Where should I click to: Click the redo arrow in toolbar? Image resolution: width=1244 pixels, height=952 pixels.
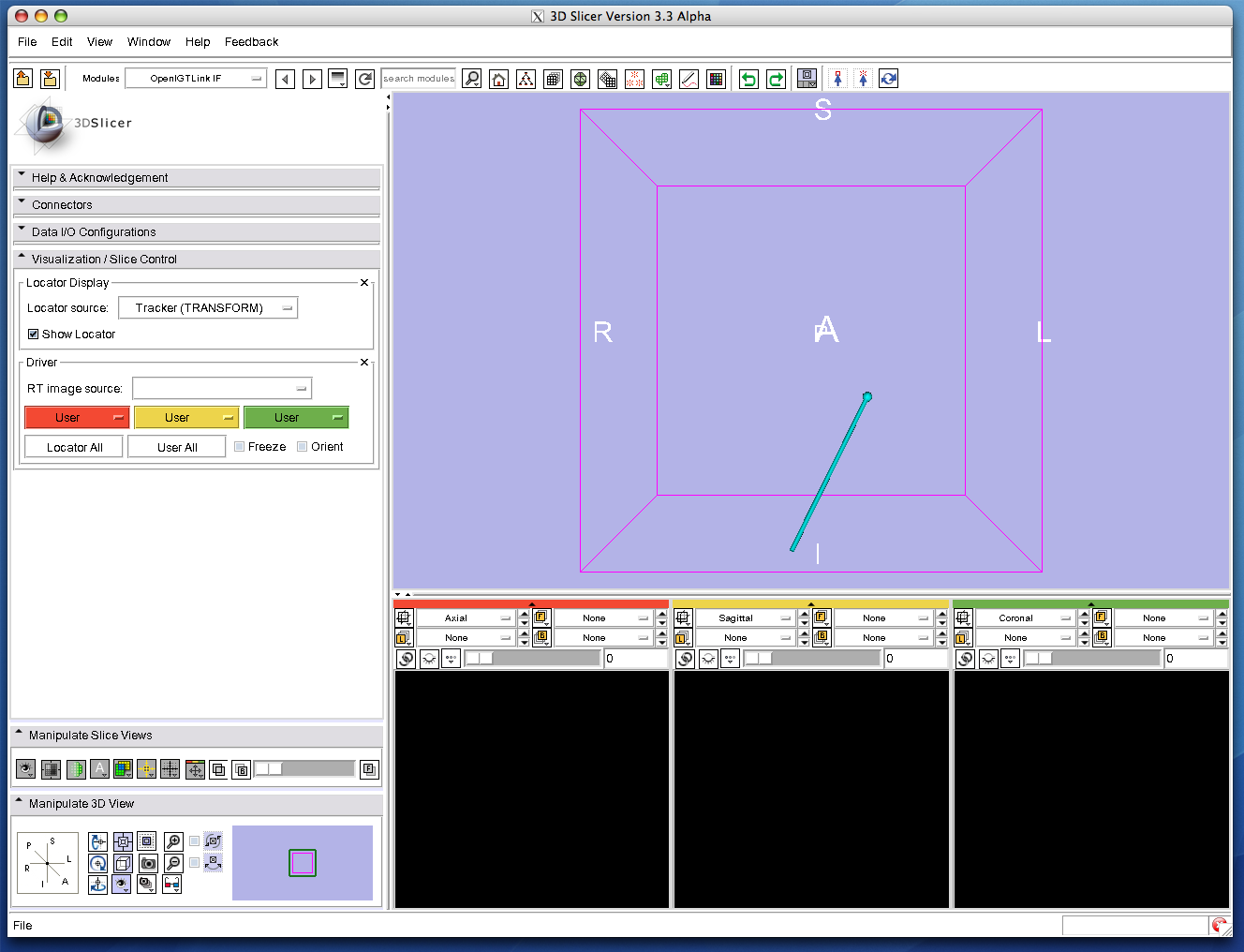776,80
